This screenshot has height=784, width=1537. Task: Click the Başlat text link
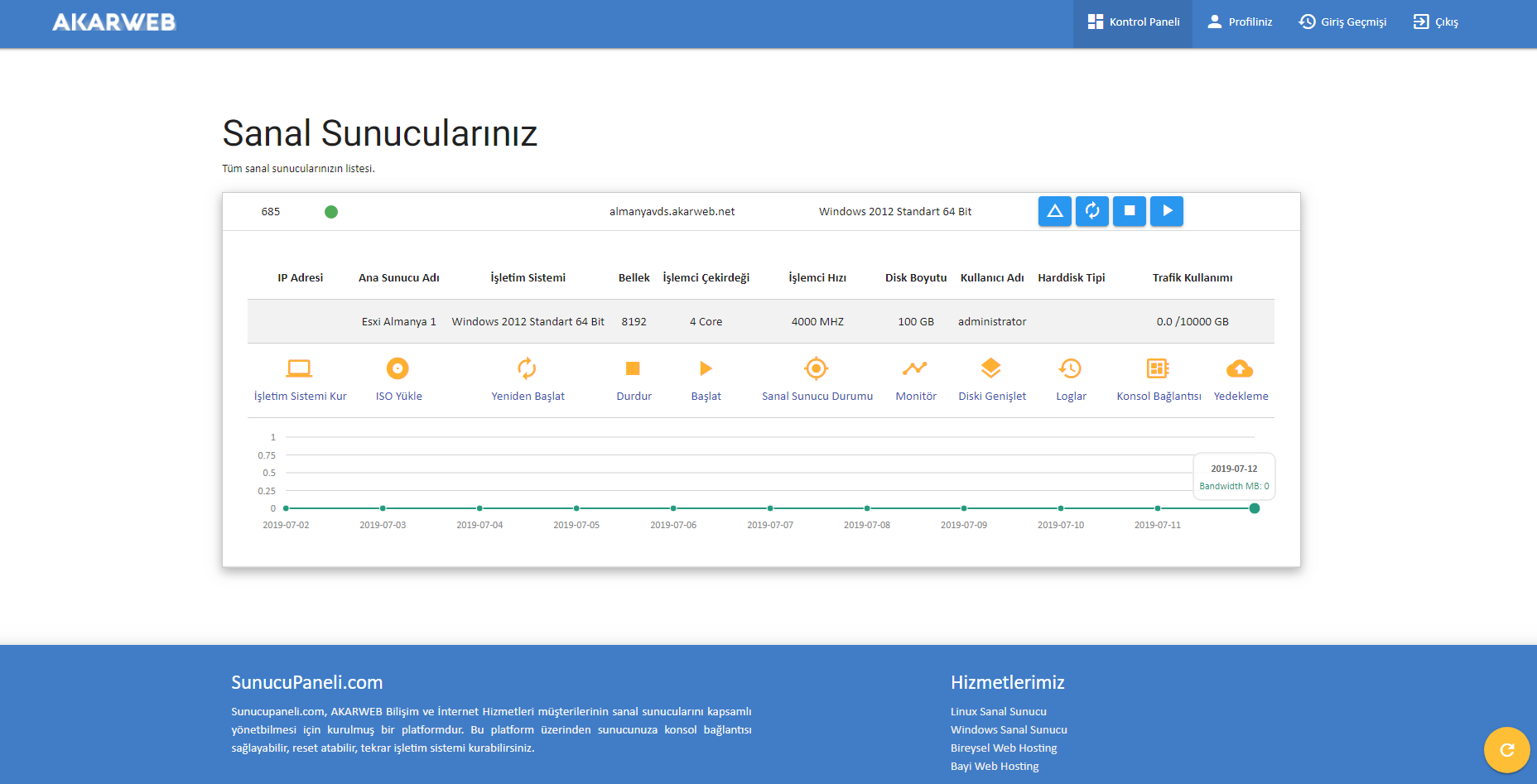(706, 397)
